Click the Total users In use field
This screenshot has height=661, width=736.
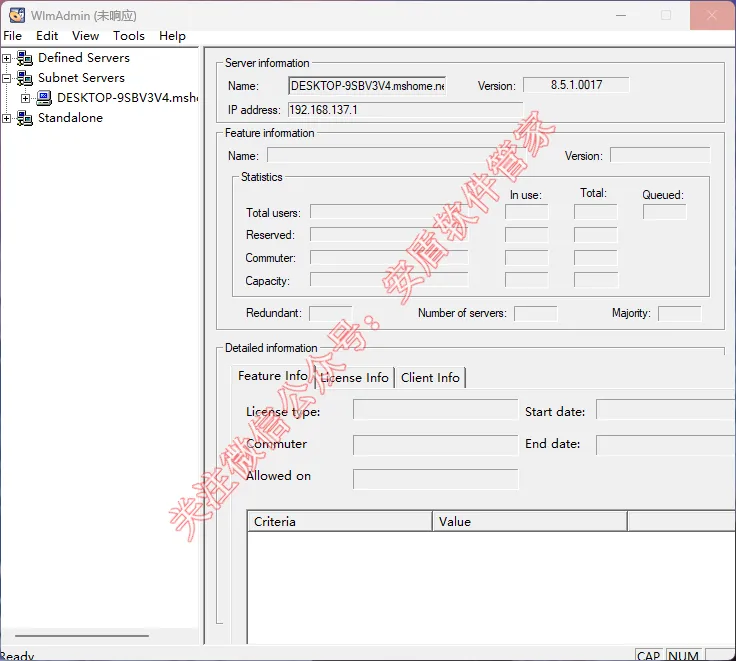[526, 212]
